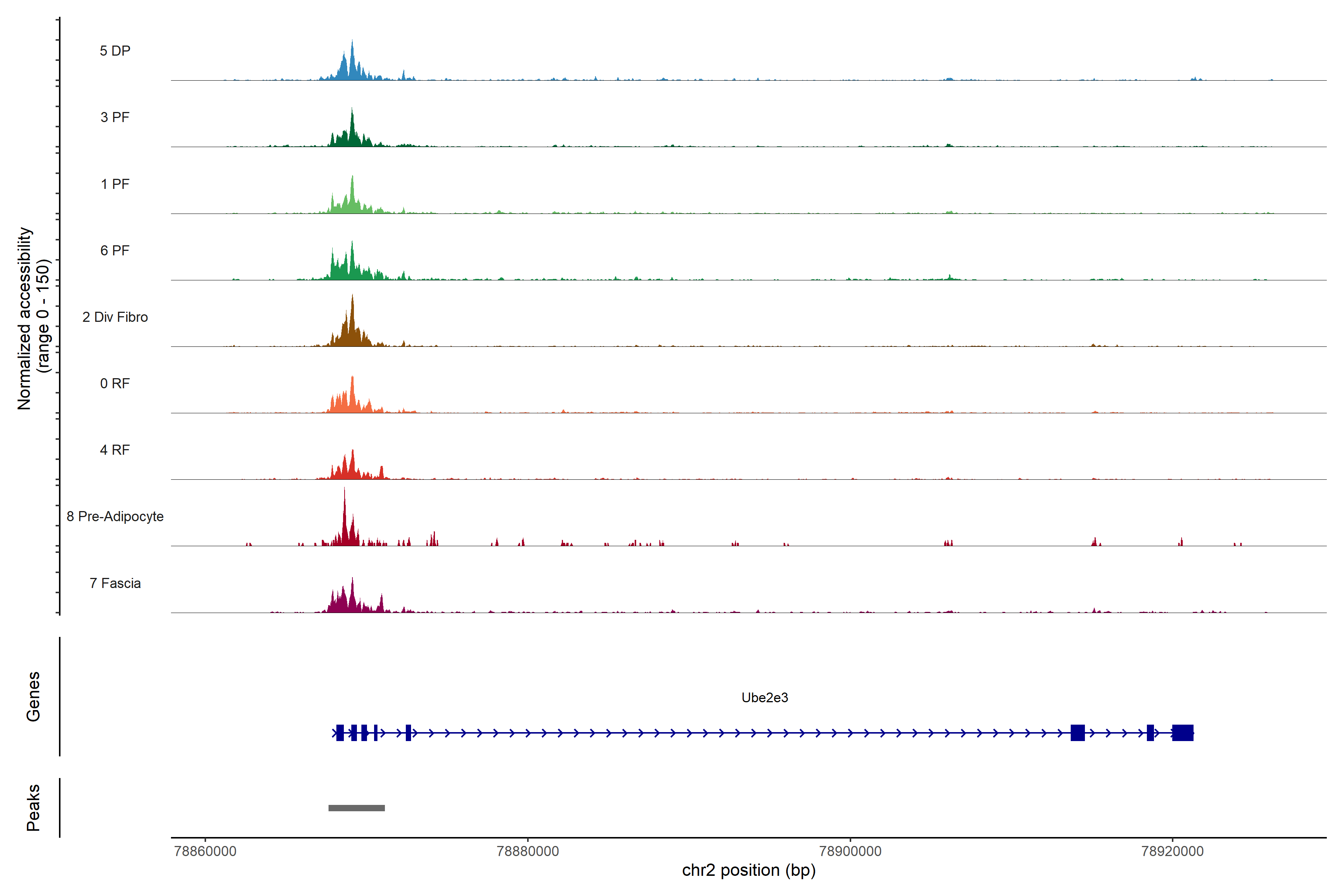This screenshot has width=1344, height=896.
Task: Click the gray peak bar
Action: tap(357, 808)
